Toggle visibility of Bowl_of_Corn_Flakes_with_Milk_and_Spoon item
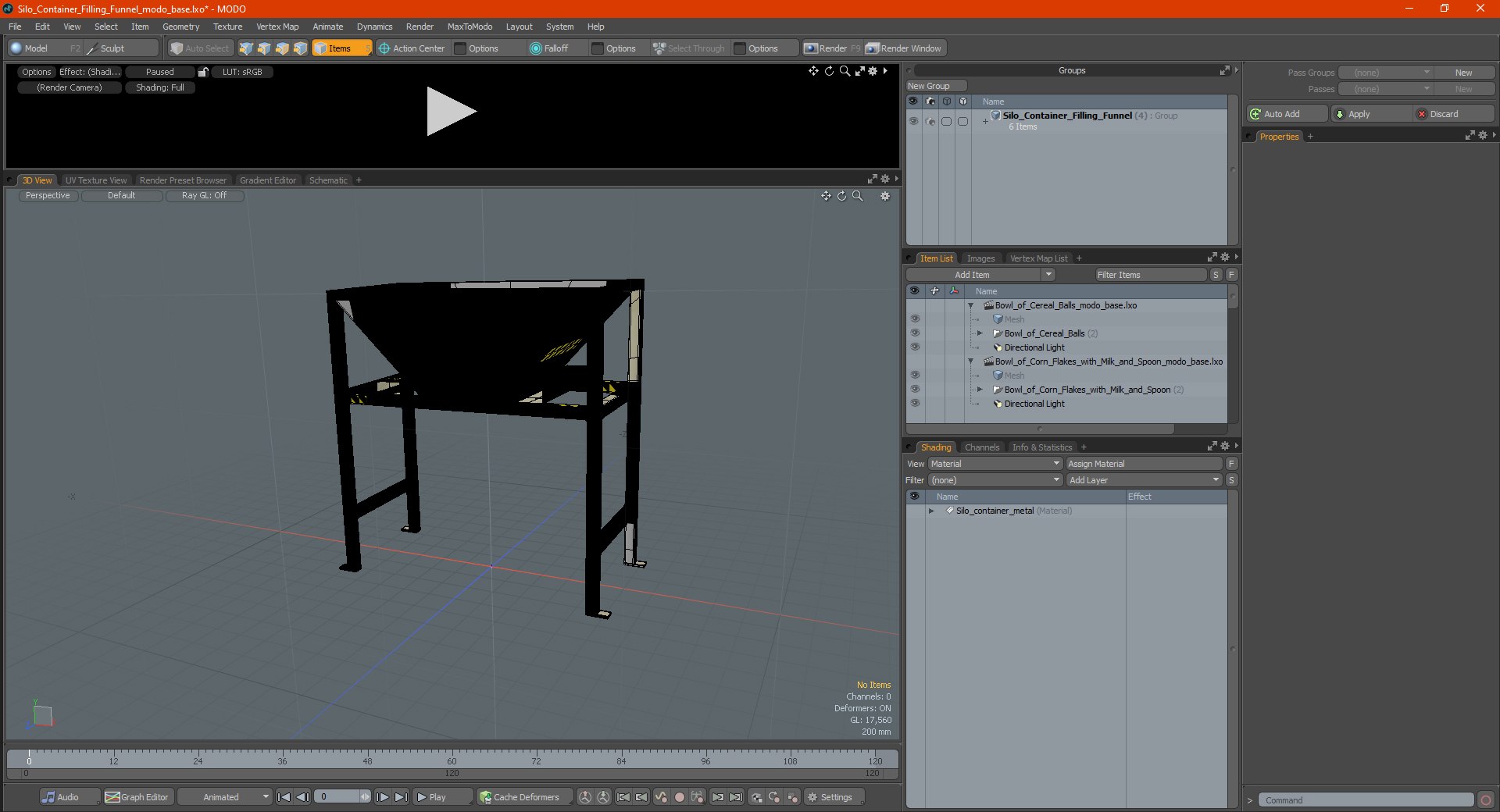This screenshot has height=812, width=1500. tap(915, 390)
